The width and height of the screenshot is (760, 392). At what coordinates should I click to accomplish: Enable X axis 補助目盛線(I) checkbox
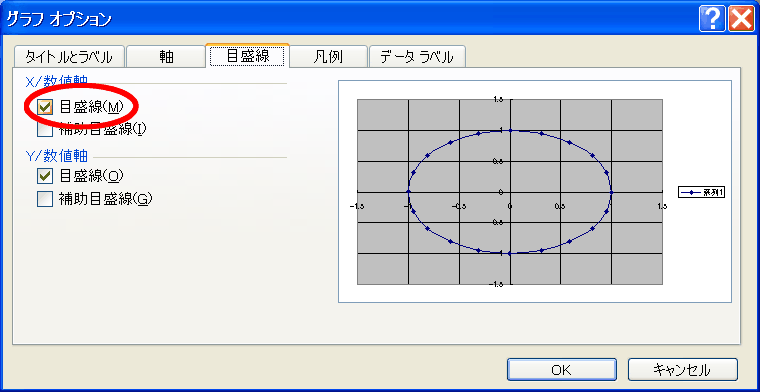click(45, 130)
